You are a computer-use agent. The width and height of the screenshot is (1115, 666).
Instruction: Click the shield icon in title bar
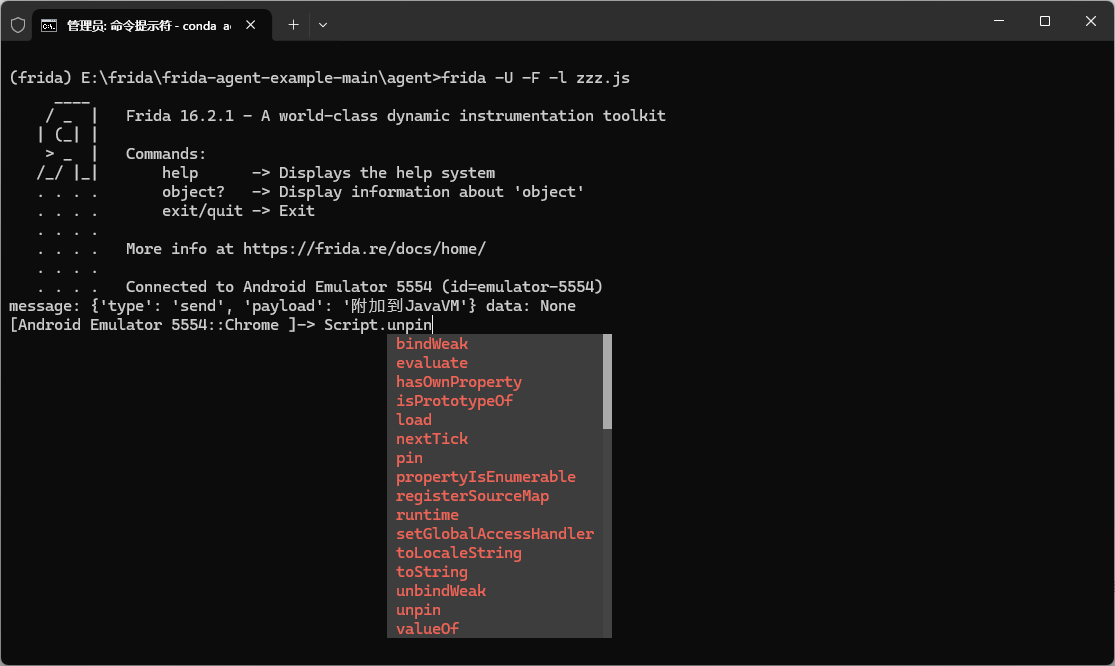18,25
